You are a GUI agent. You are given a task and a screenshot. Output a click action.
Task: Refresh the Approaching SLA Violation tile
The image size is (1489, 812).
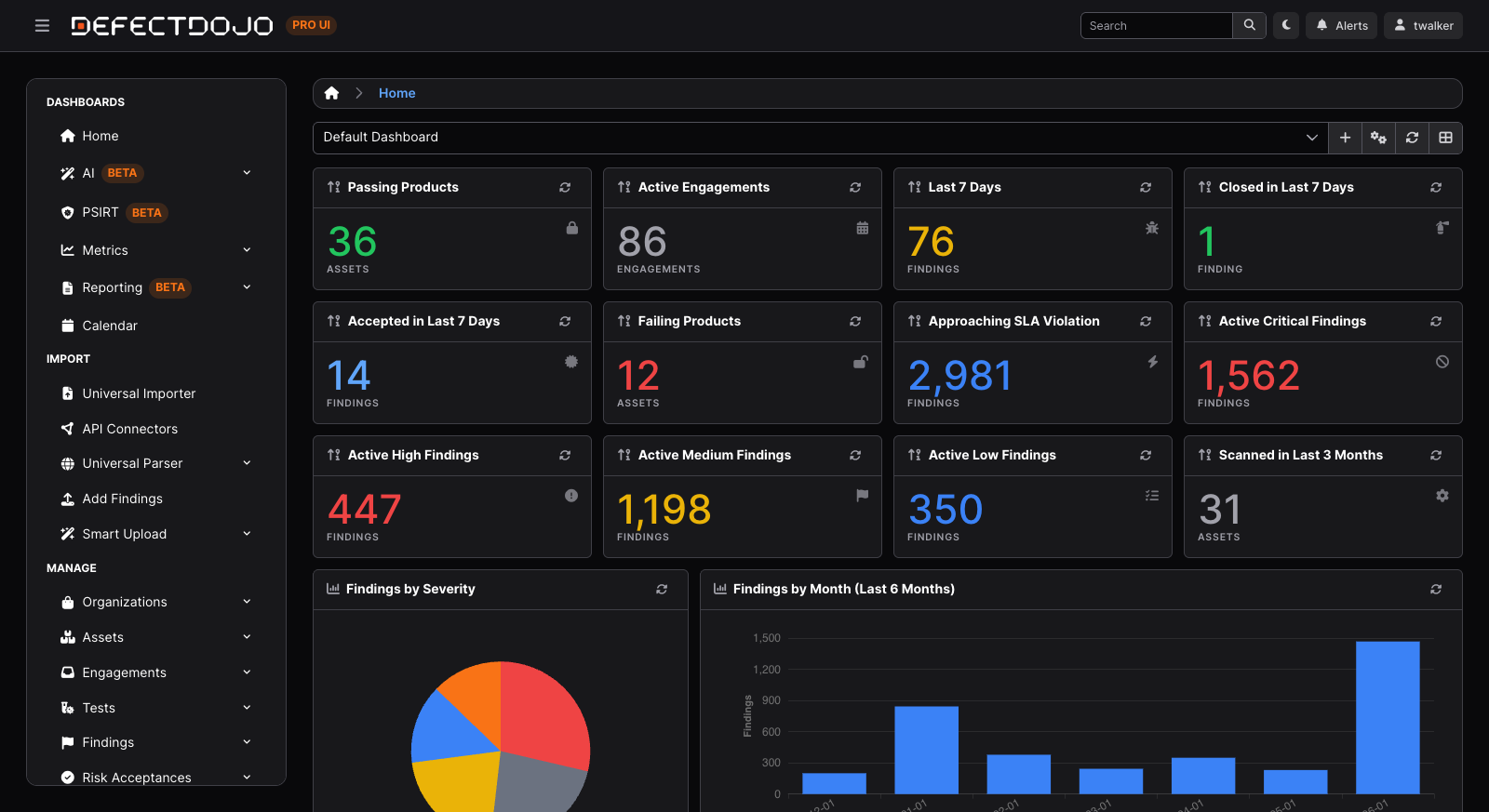click(1146, 322)
